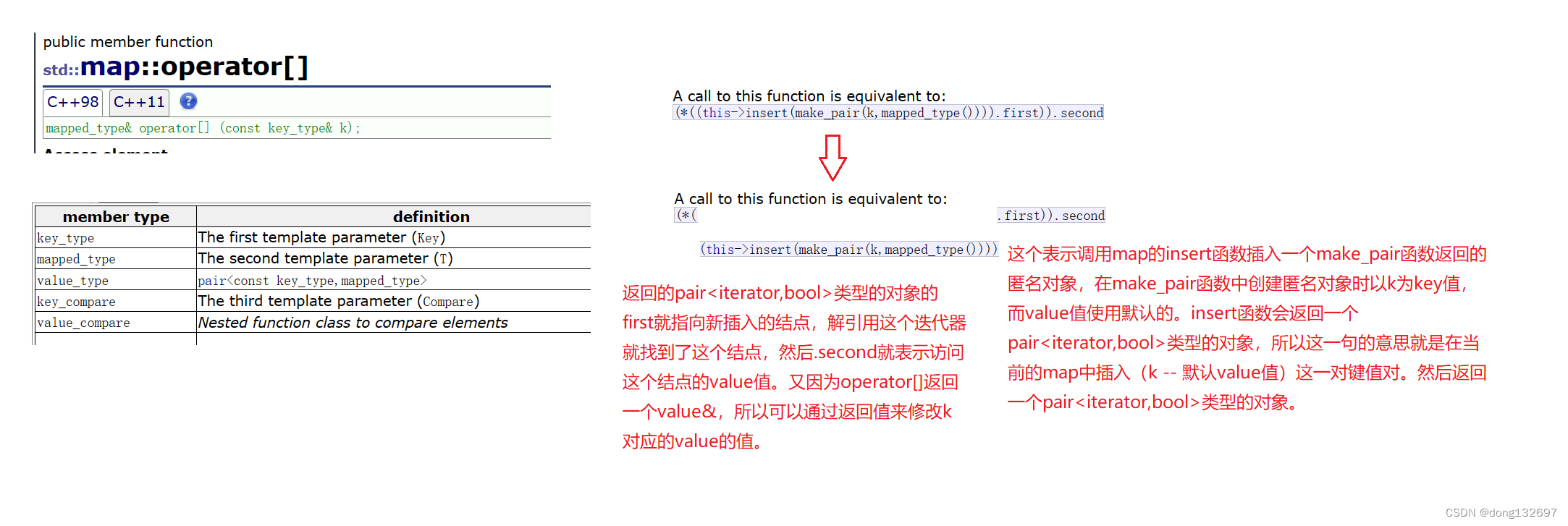Click 'The third template parameter (Compare)' cell
This screenshot has height=526, width=1568.
[x=394, y=301]
